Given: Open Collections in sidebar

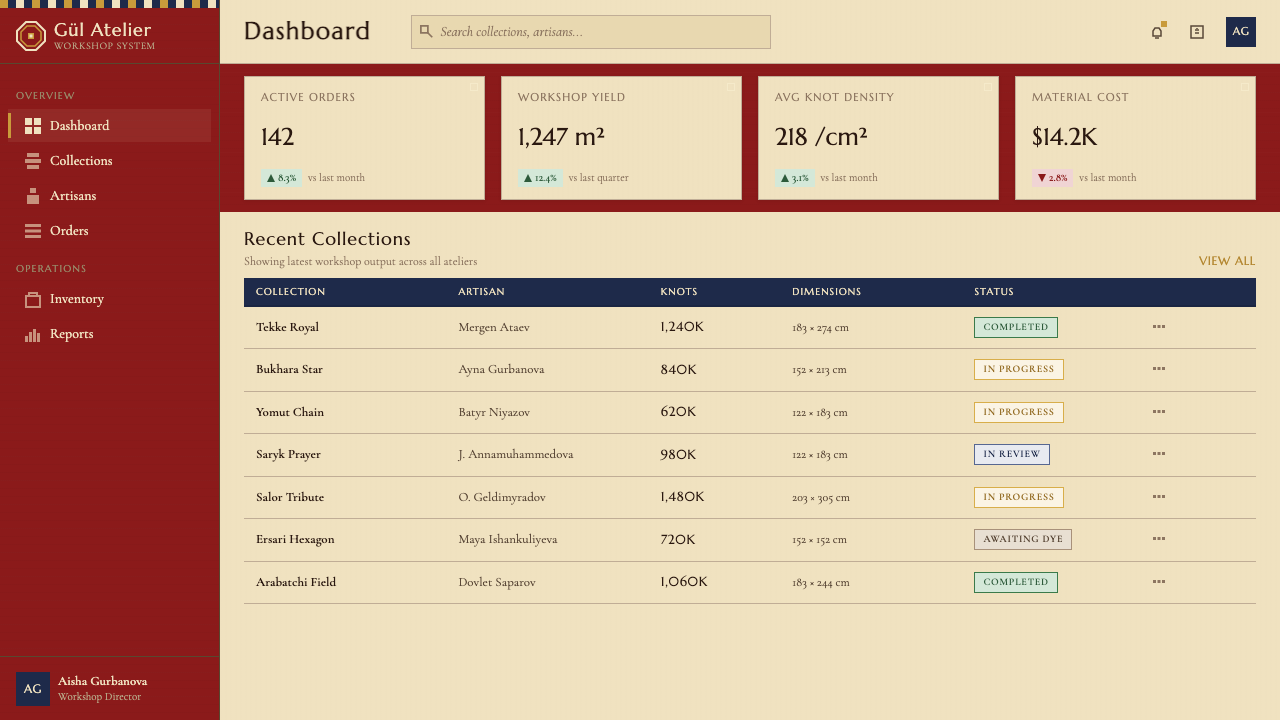Looking at the screenshot, I should point(110,161).
